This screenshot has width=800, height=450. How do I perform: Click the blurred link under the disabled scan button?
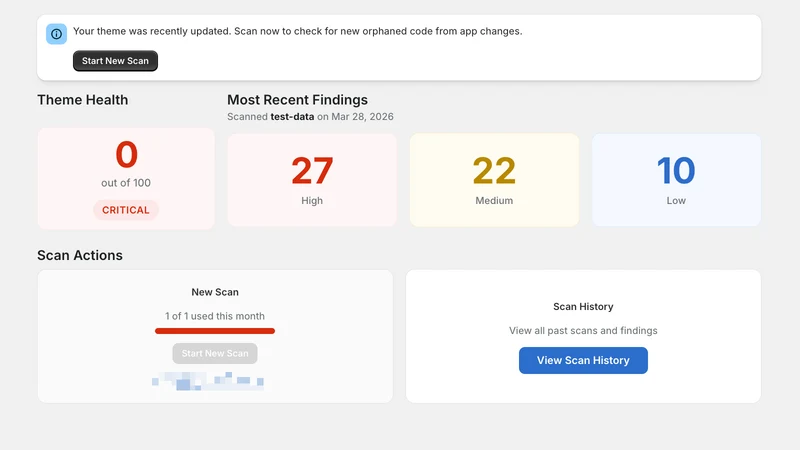pos(208,381)
